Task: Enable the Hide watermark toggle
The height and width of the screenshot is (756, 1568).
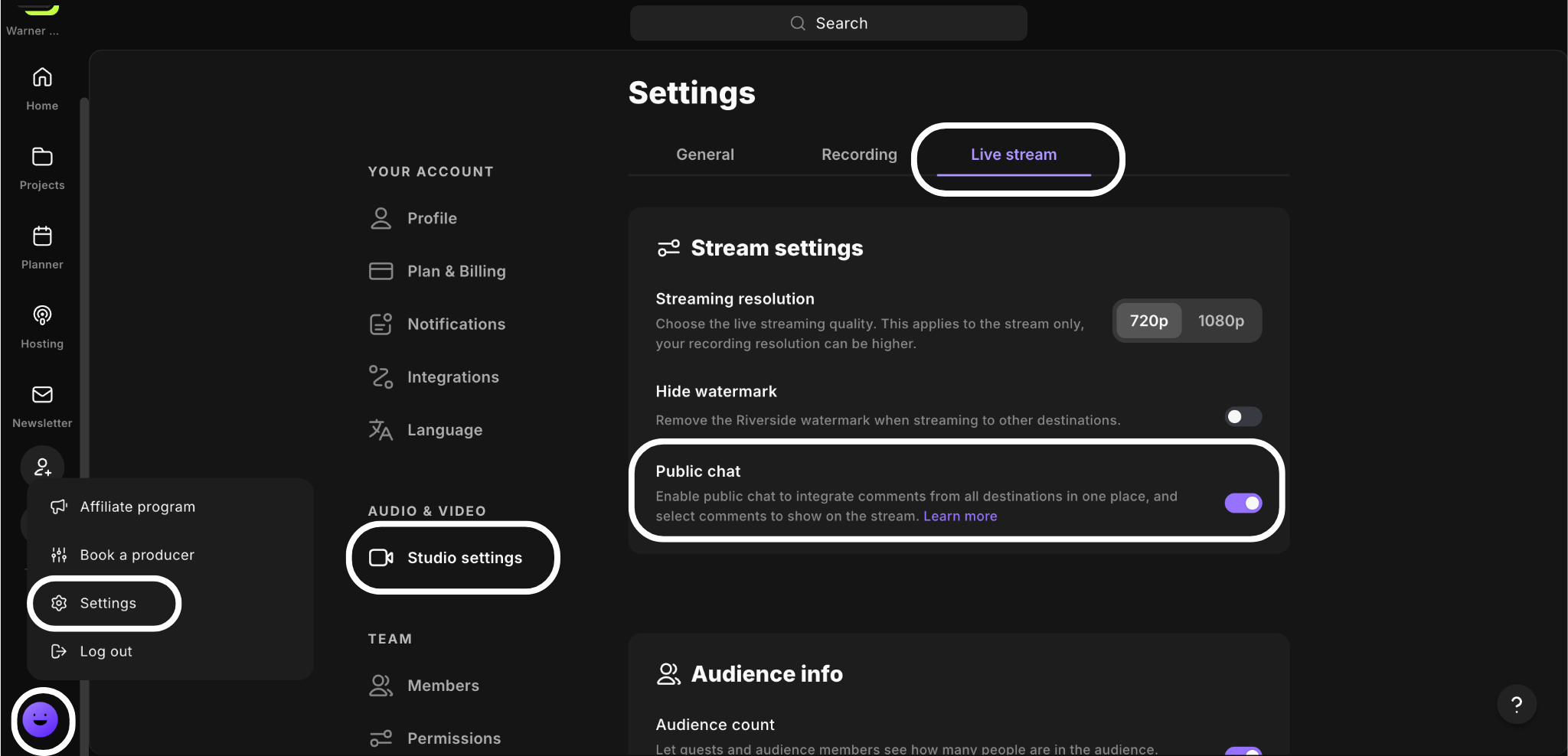Action: pos(1243,416)
